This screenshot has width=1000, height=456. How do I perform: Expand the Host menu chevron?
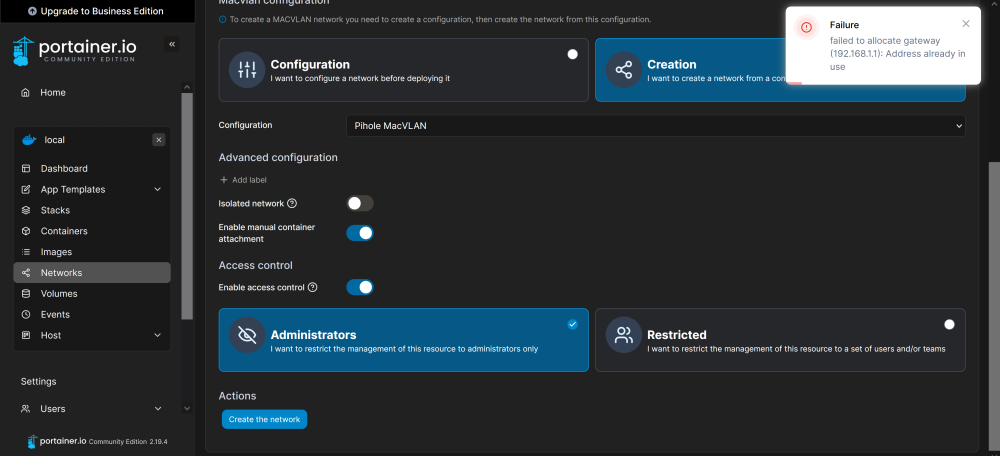[158, 335]
